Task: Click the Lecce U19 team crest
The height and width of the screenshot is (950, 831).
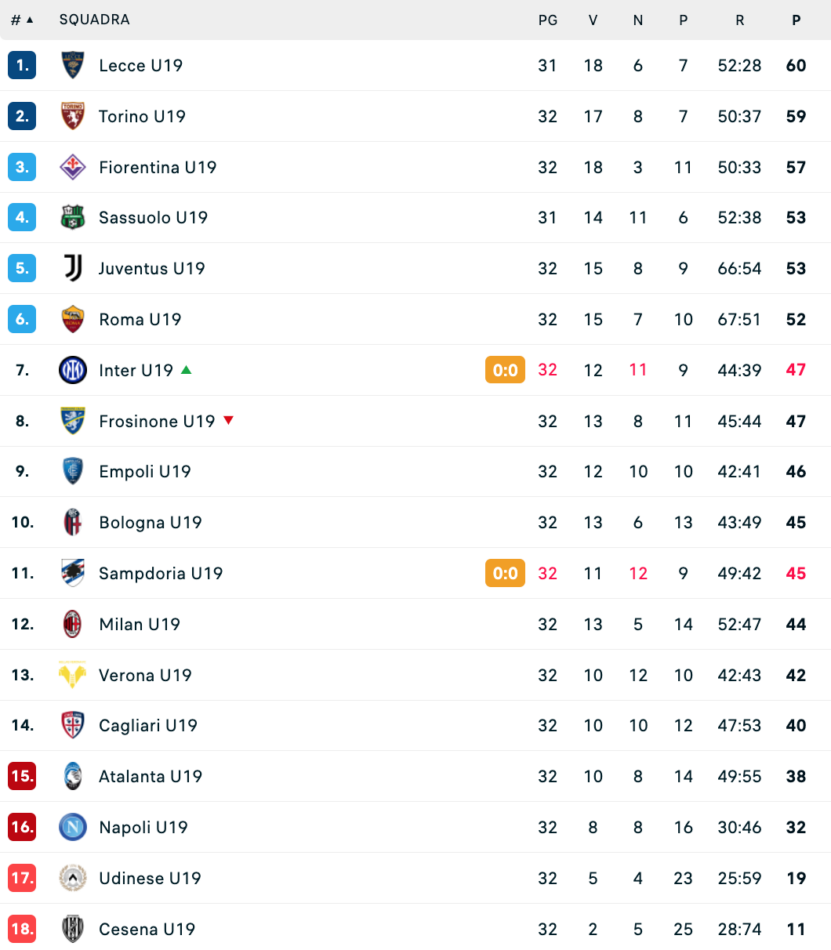Action: tap(73, 65)
